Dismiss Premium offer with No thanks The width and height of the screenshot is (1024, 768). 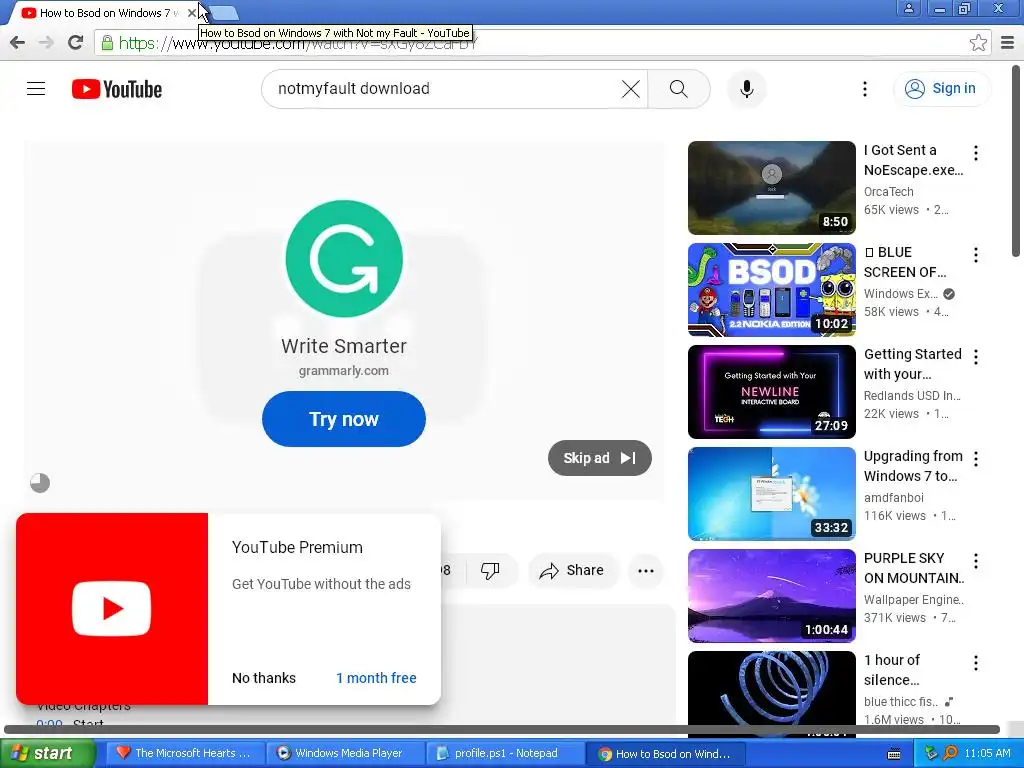264,678
